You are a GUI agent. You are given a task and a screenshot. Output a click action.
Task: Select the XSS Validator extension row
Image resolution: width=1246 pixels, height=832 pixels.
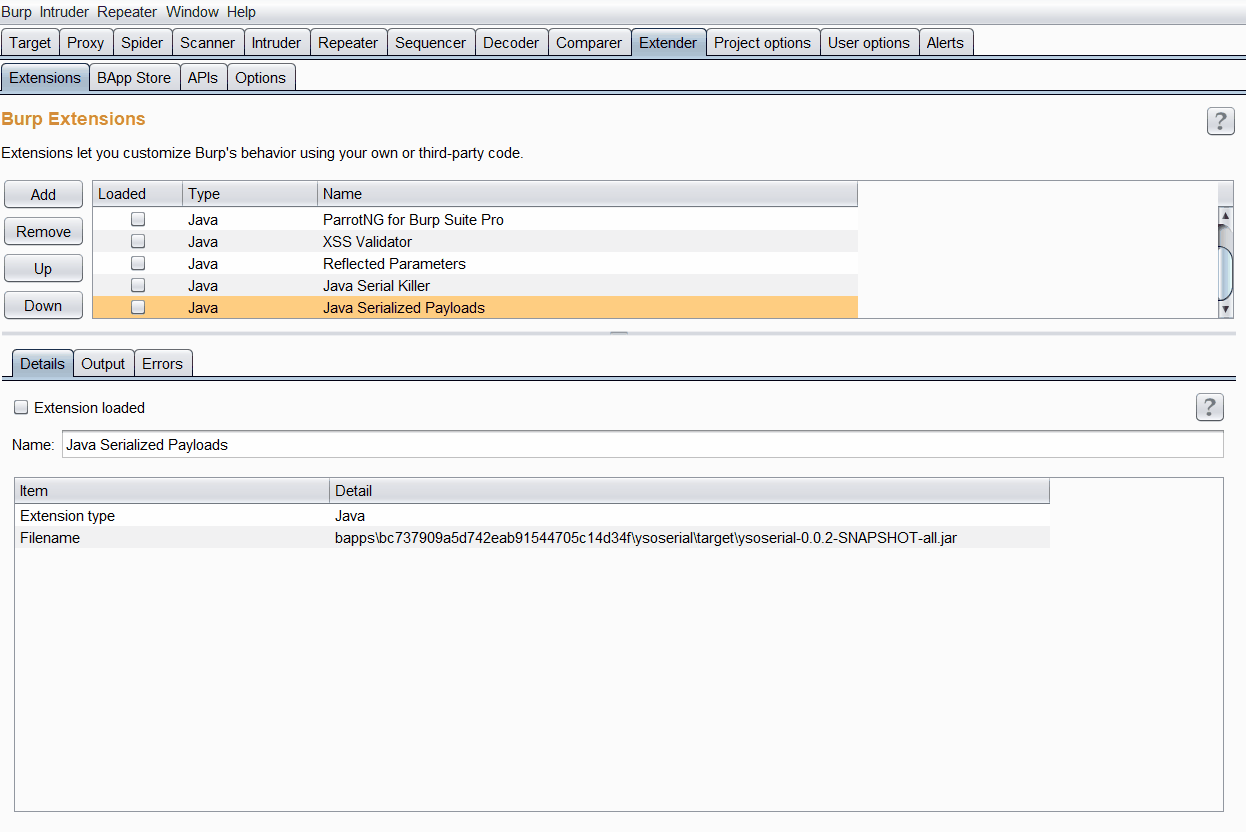tap(475, 241)
